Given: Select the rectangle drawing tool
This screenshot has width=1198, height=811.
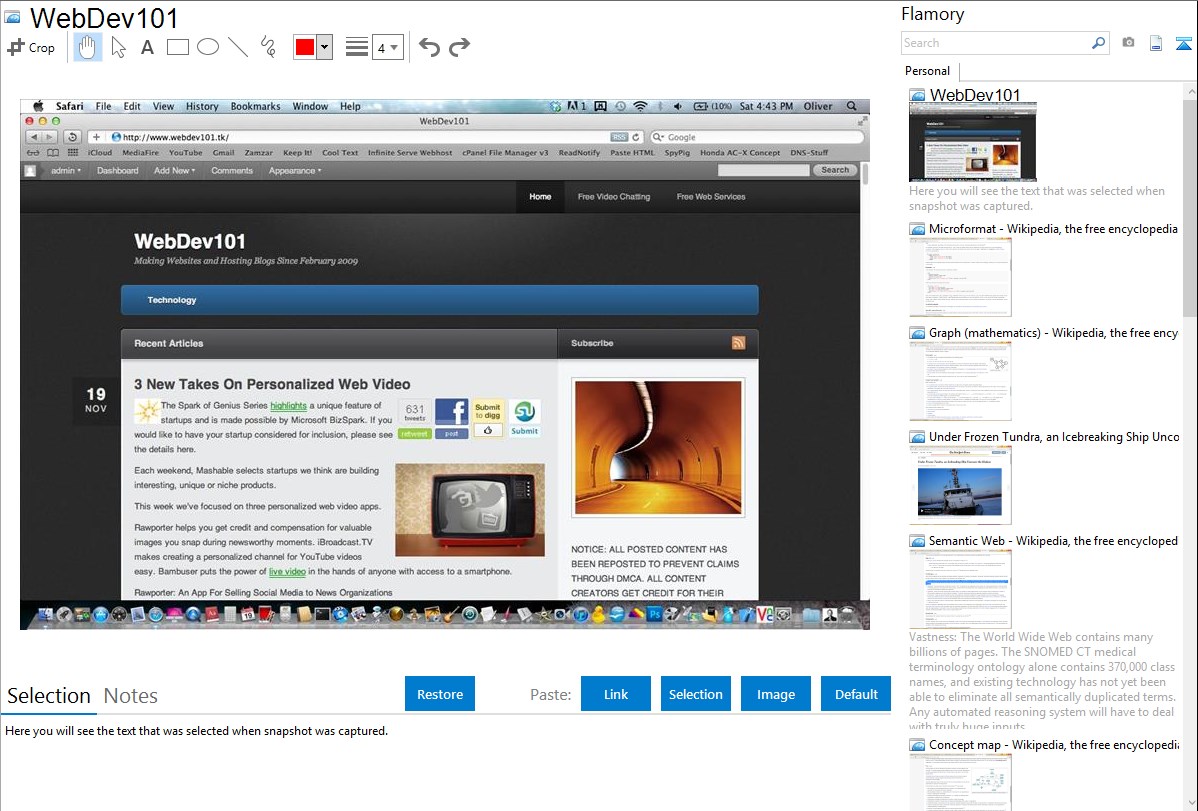Looking at the screenshot, I should (x=177, y=47).
